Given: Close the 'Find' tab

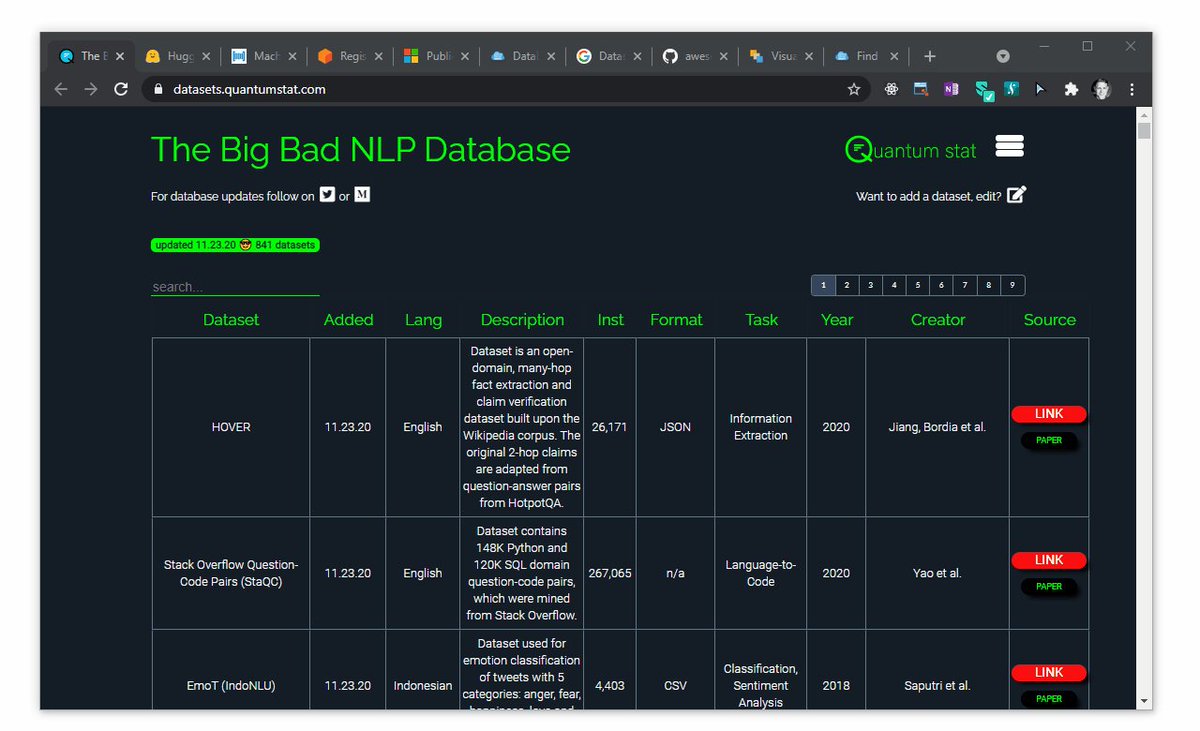Looking at the screenshot, I should tap(894, 57).
